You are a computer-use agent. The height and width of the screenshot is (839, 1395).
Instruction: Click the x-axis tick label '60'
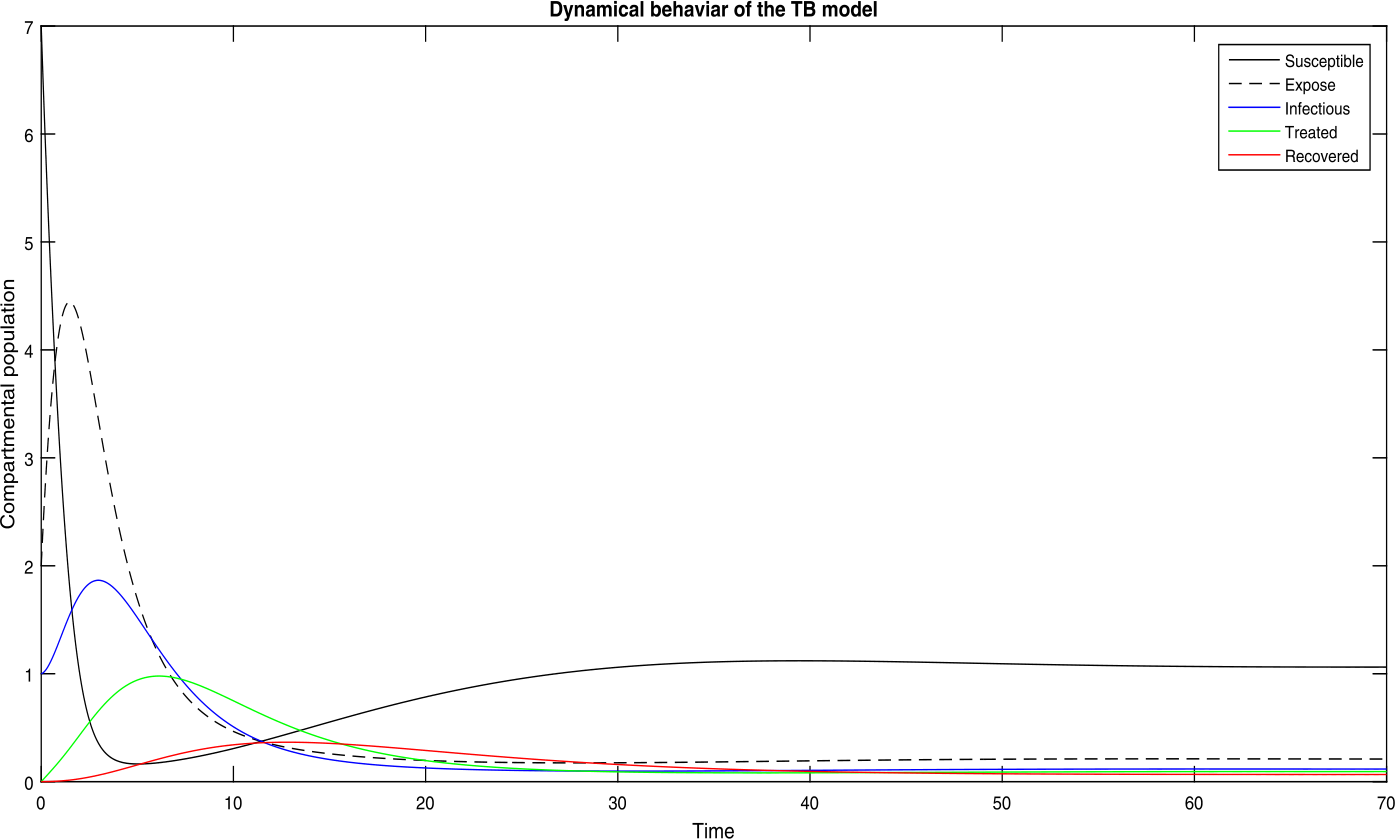coord(1194,803)
